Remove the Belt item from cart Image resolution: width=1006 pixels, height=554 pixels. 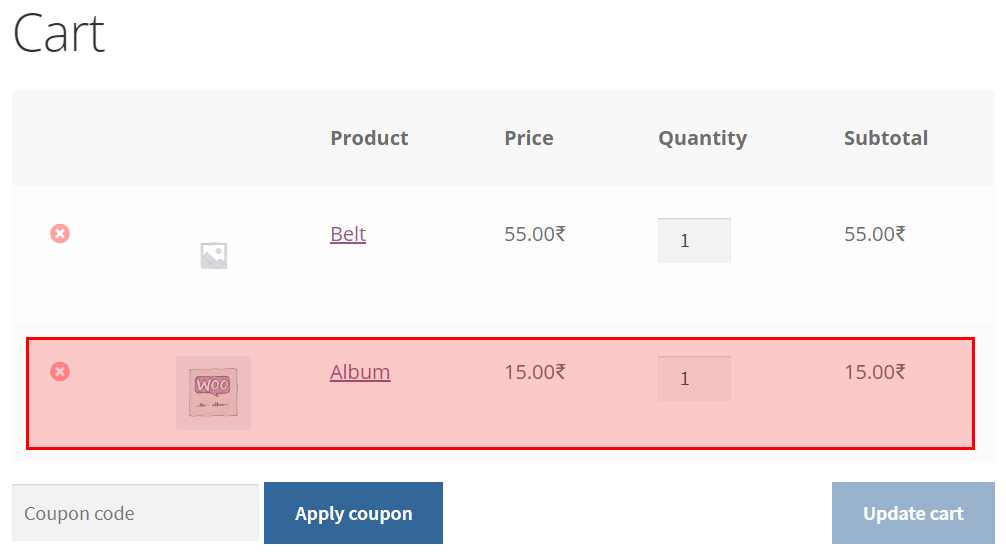[x=60, y=234]
